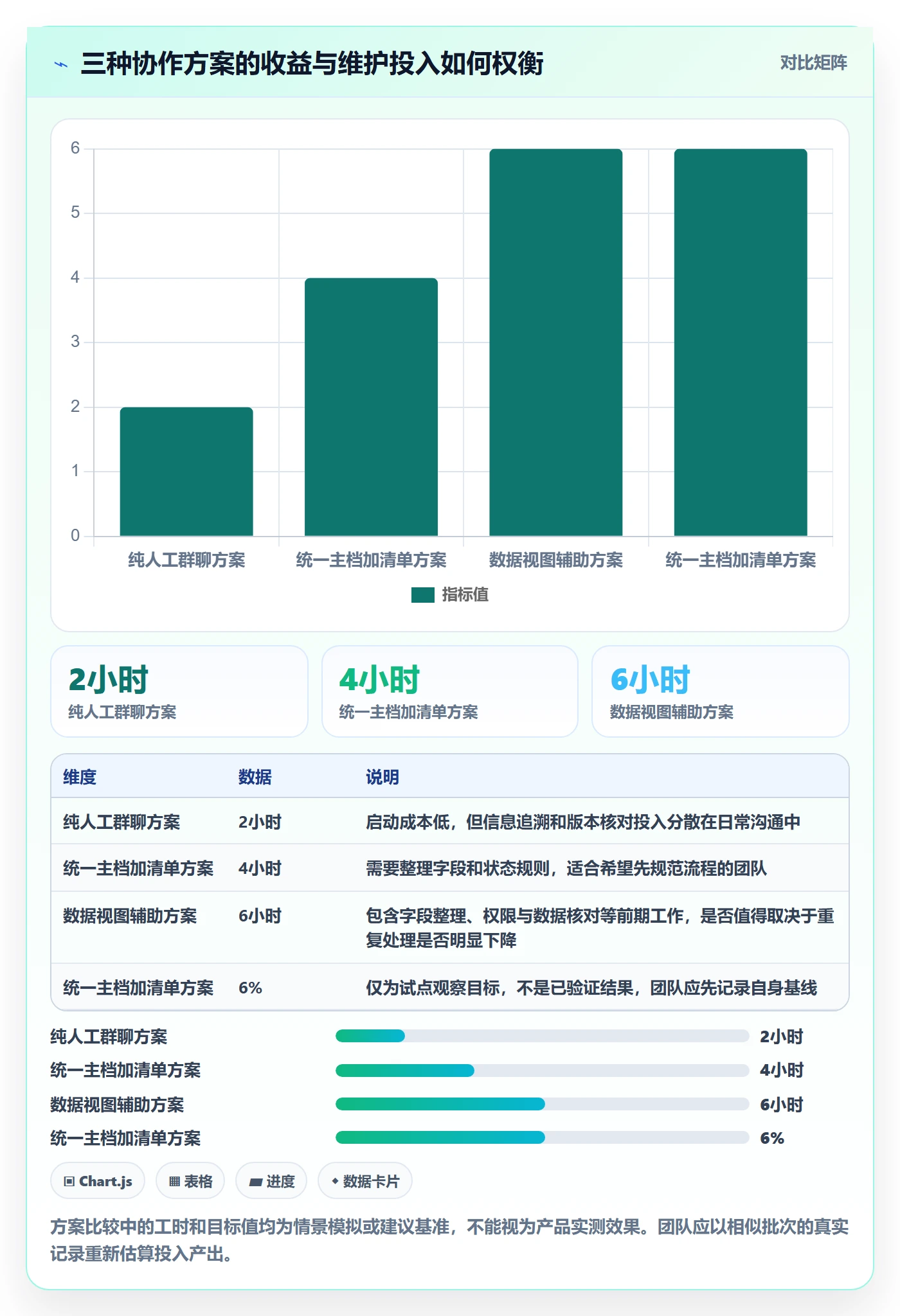
Task: Click the progress bar labeled 2小时
Action: tap(543, 1036)
